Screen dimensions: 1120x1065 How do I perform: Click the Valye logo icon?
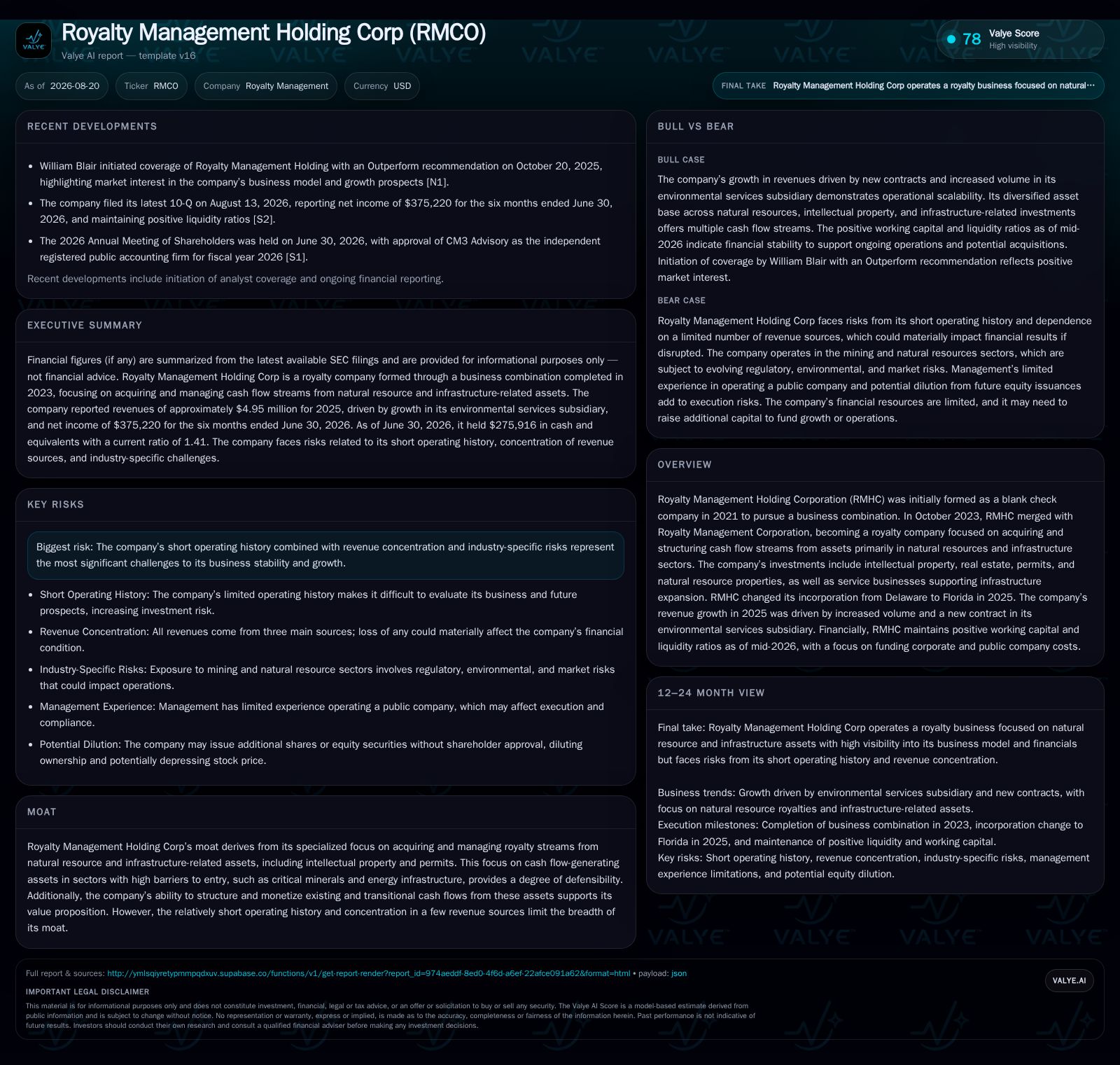coord(34,41)
